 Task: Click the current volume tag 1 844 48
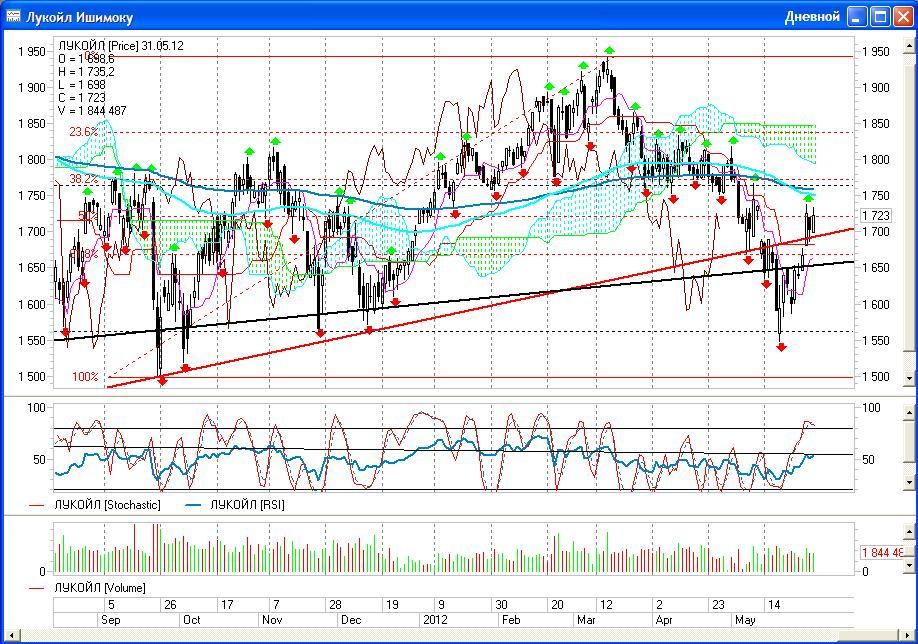(882, 552)
